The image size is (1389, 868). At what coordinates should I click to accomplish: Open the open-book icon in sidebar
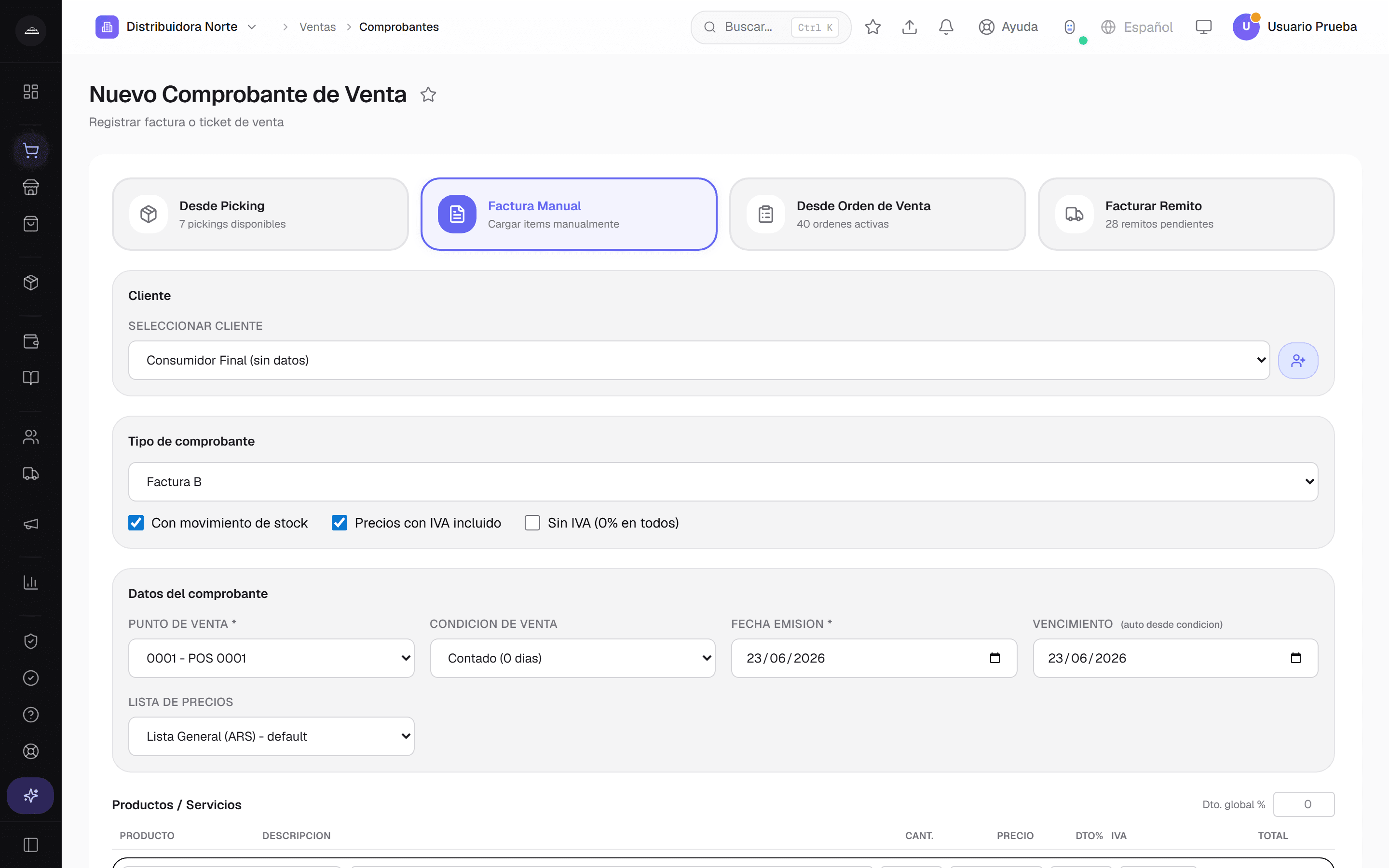click(x=30, y=378)
